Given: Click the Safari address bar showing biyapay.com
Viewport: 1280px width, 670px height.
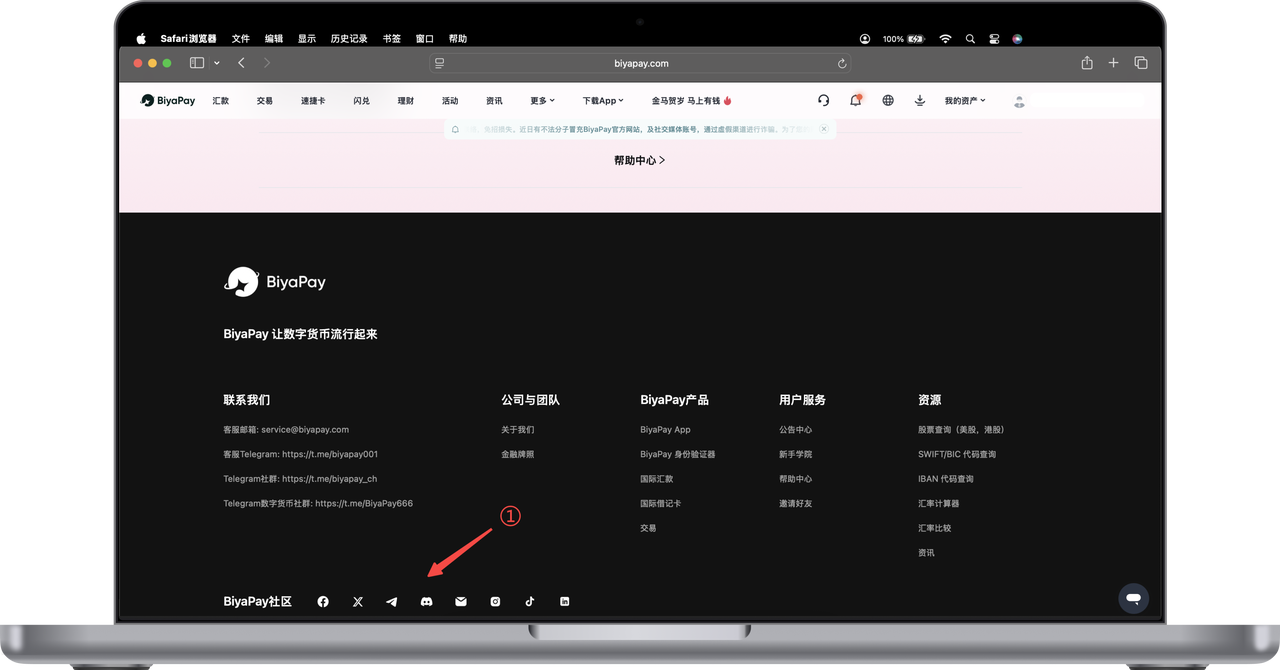Looking at the screenshot, I should click(641, 63).
